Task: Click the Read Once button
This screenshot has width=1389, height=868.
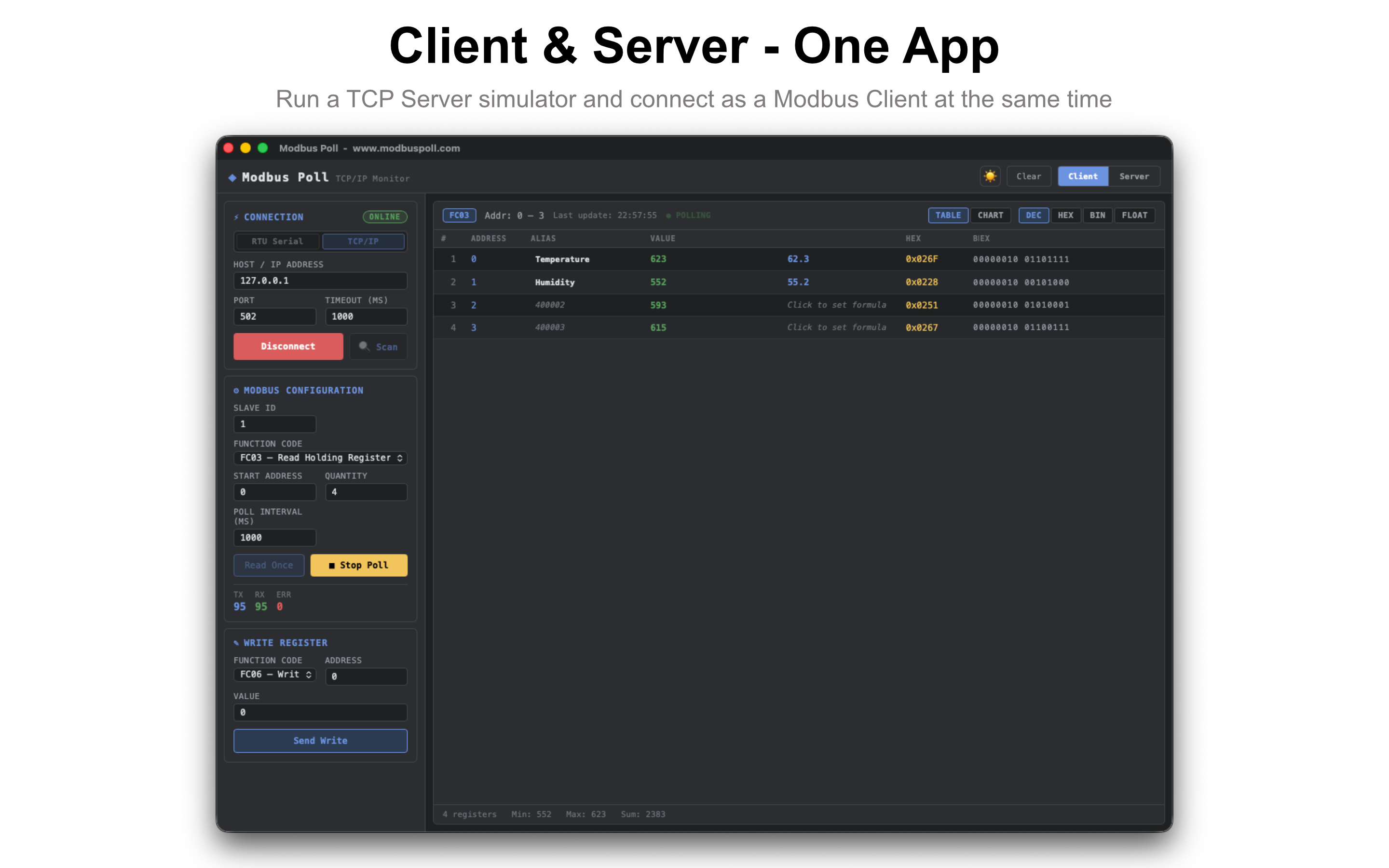Action: (x=269, y=565)
